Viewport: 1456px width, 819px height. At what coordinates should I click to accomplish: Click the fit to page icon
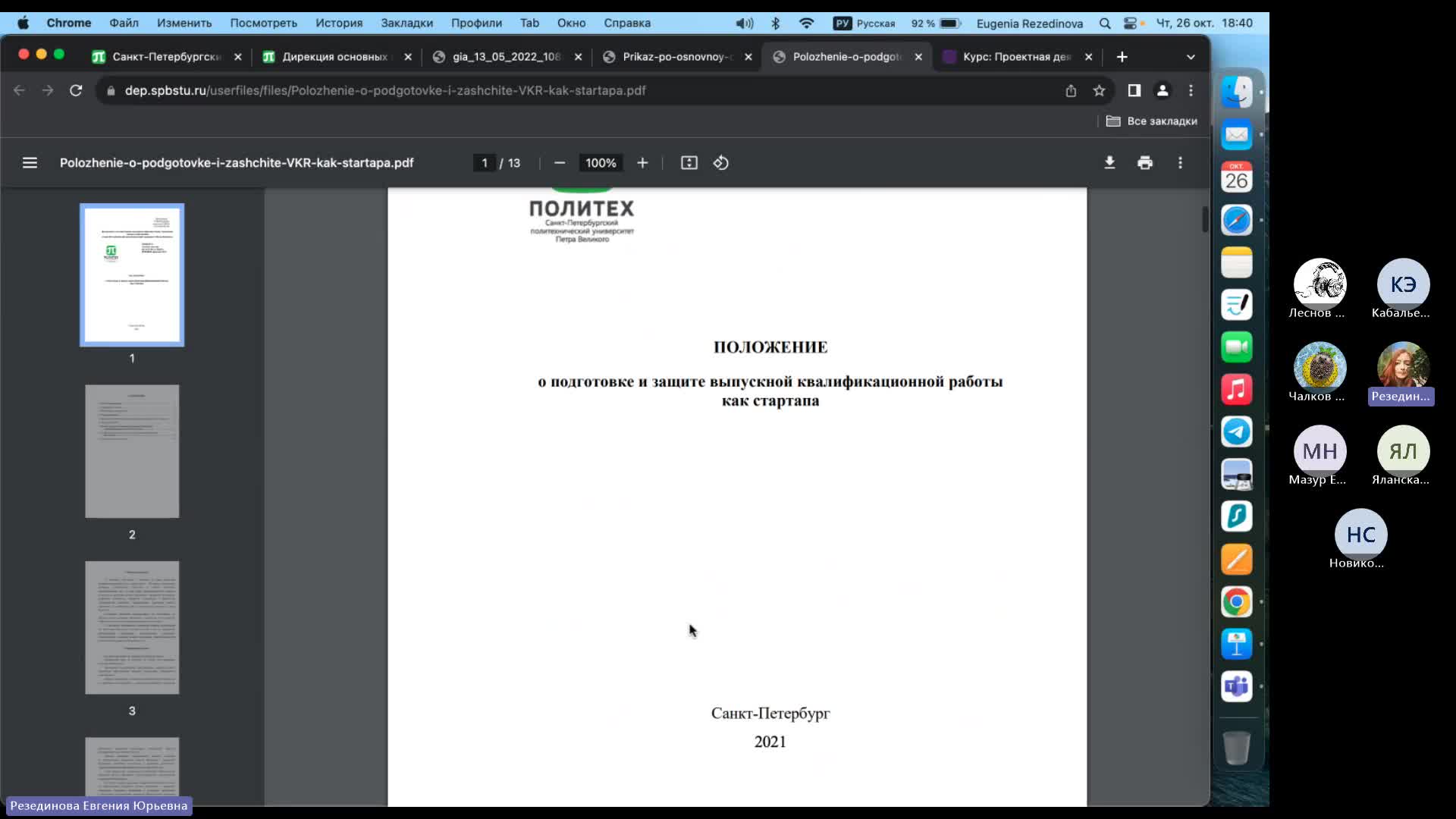pyautogui.click(x=689, y=163)
